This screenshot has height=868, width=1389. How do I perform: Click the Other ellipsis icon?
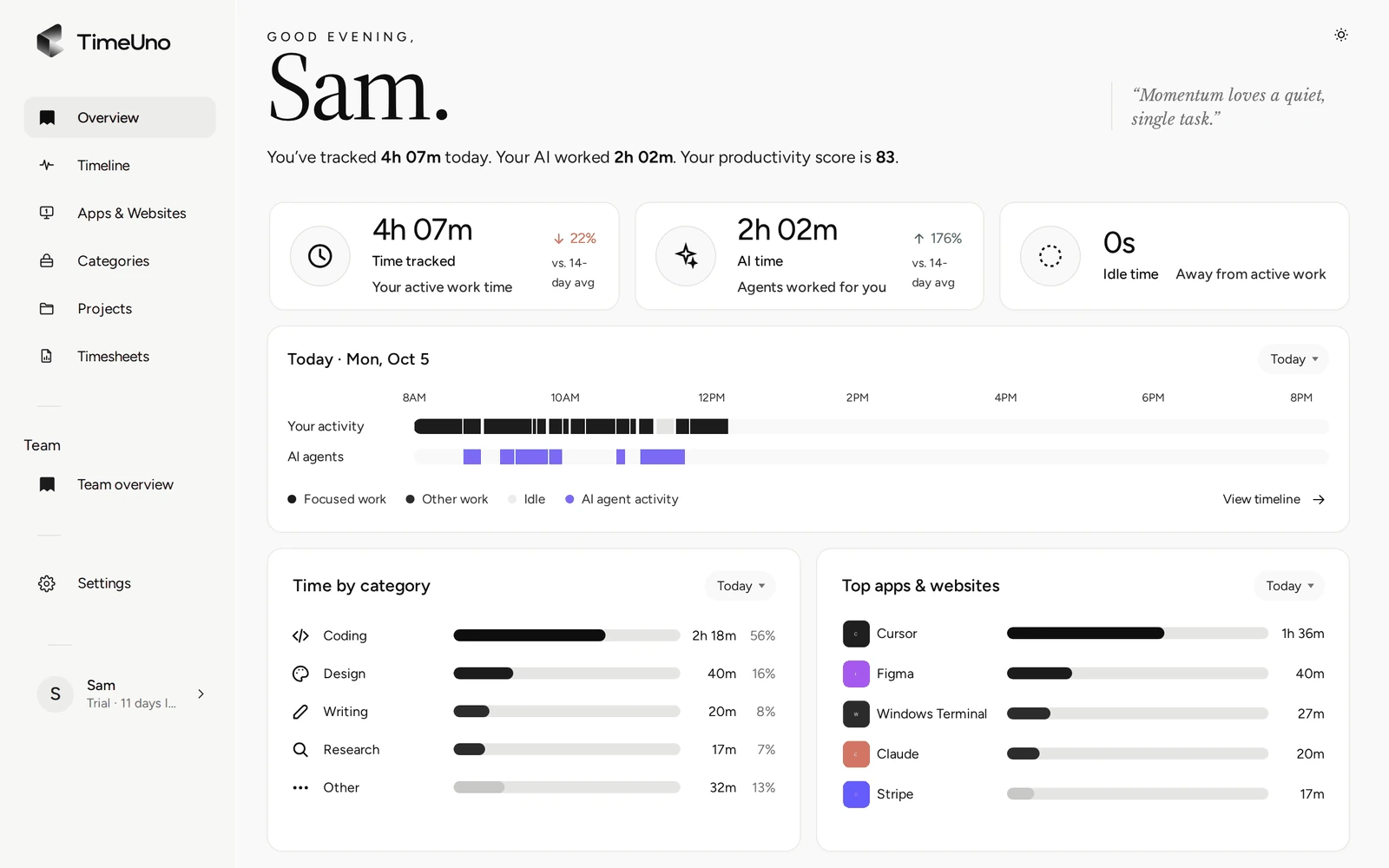(300, 787)
